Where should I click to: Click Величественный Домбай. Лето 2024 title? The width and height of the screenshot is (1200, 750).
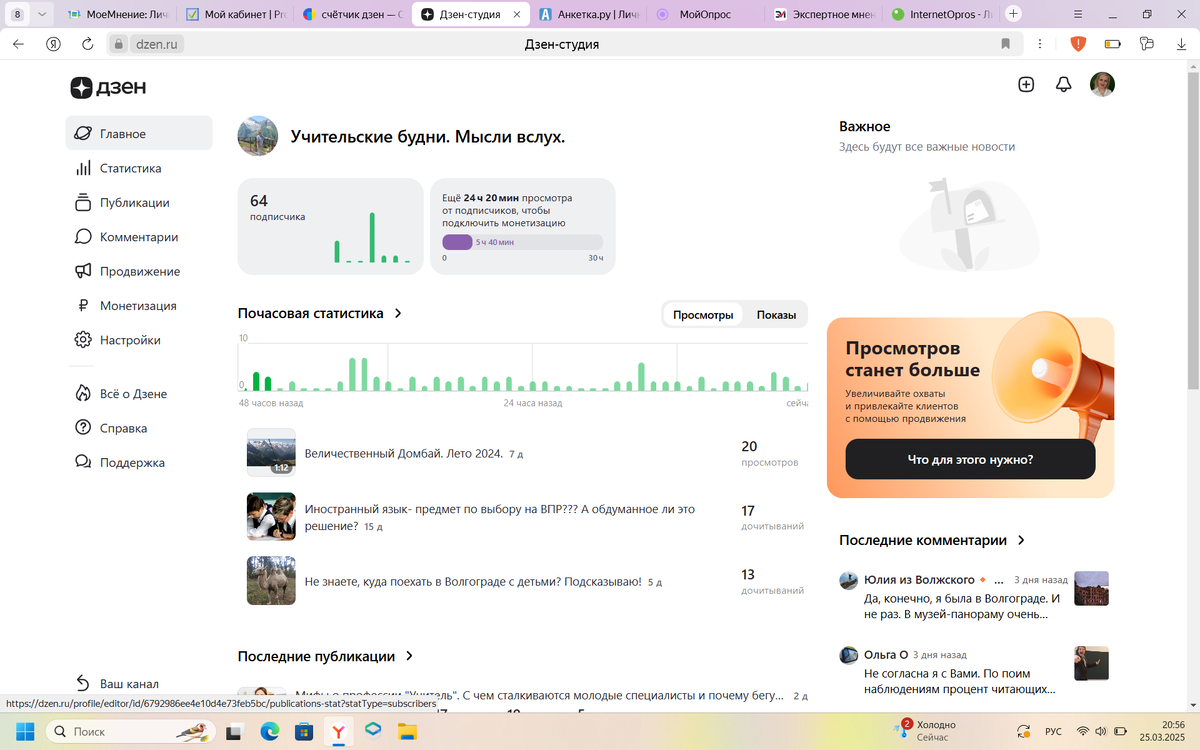[403, 453]
